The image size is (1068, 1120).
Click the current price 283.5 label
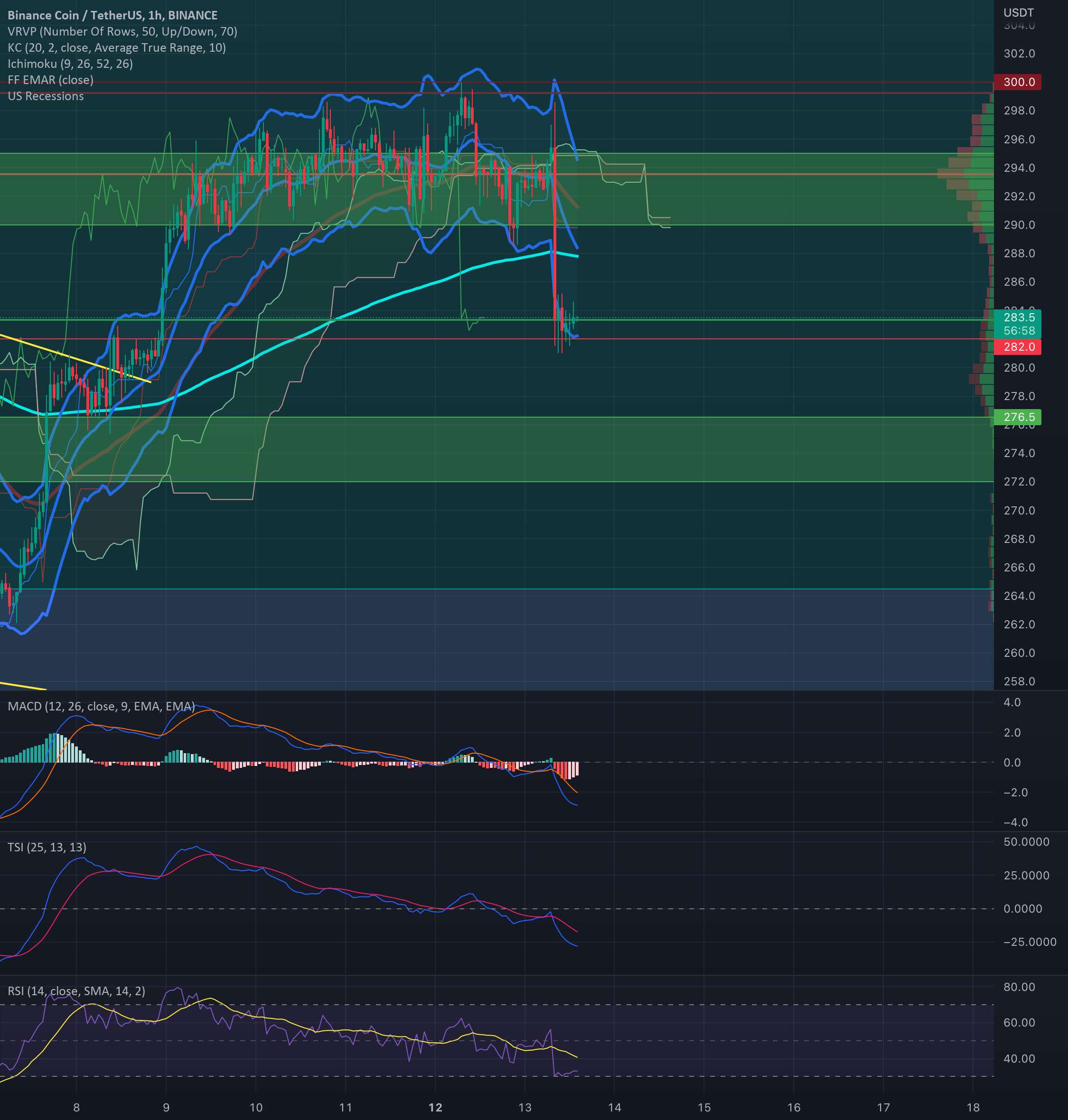(1017, 317)
